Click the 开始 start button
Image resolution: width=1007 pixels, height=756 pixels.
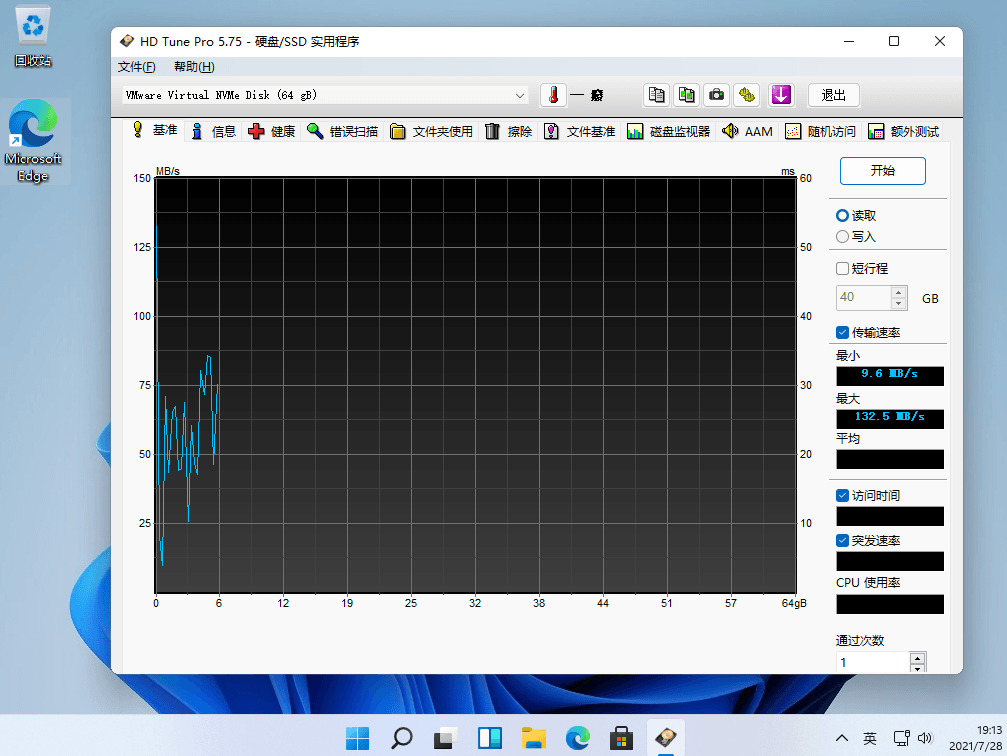[x=882, y=171]
